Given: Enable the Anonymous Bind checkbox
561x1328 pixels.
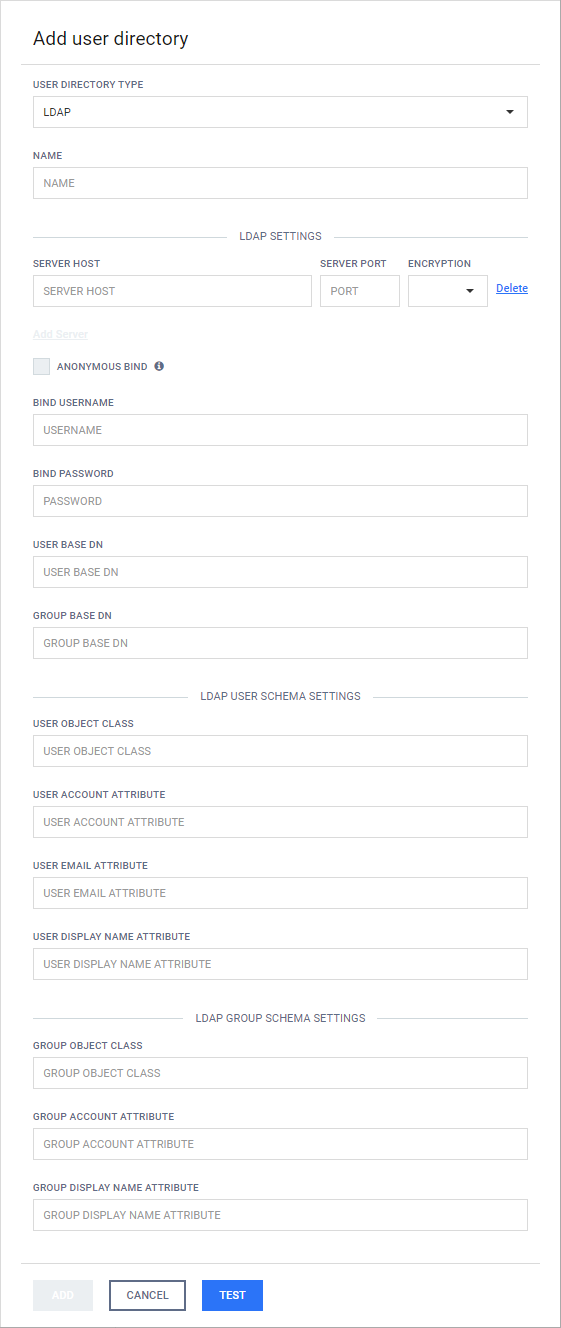Looking at the screenshot, I should (41, 367).
